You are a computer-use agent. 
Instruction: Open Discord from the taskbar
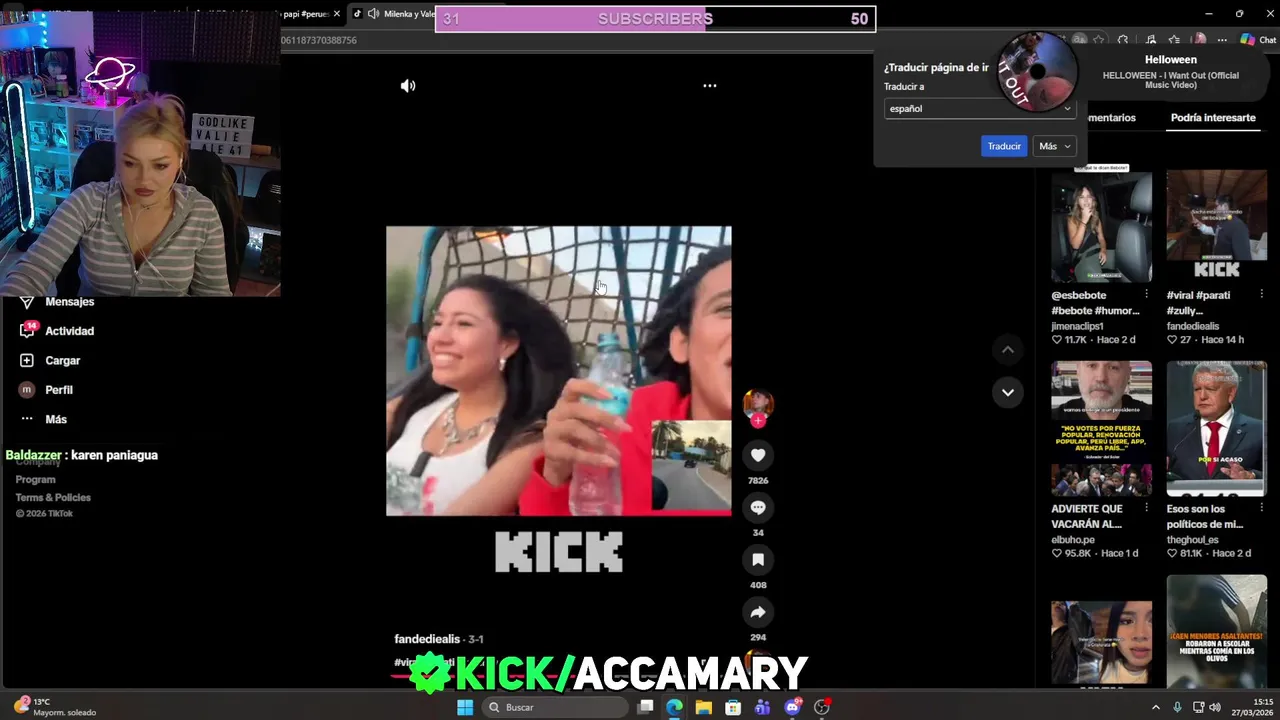[x=792, y=707]
